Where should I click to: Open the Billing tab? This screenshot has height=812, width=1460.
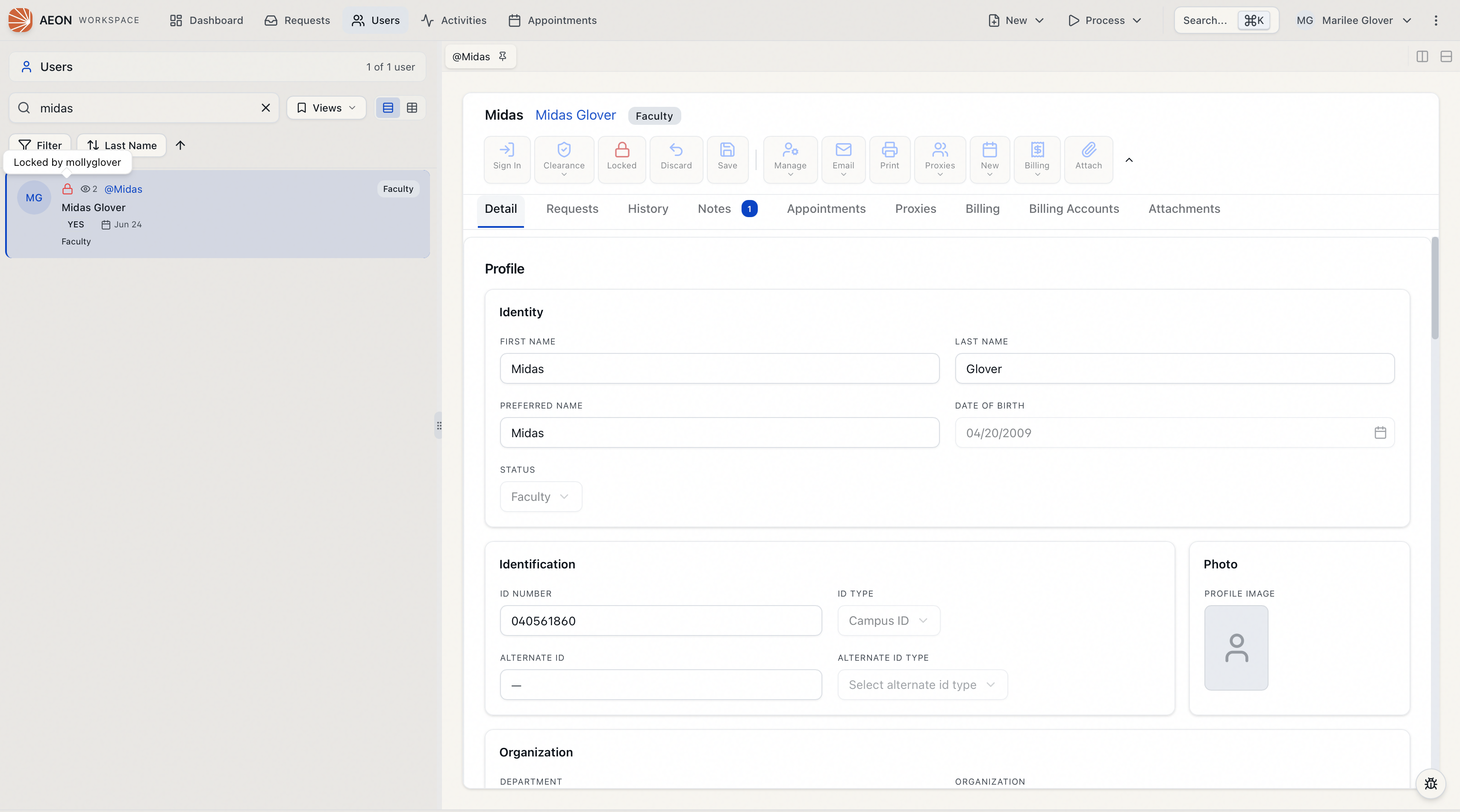[982, 209]
